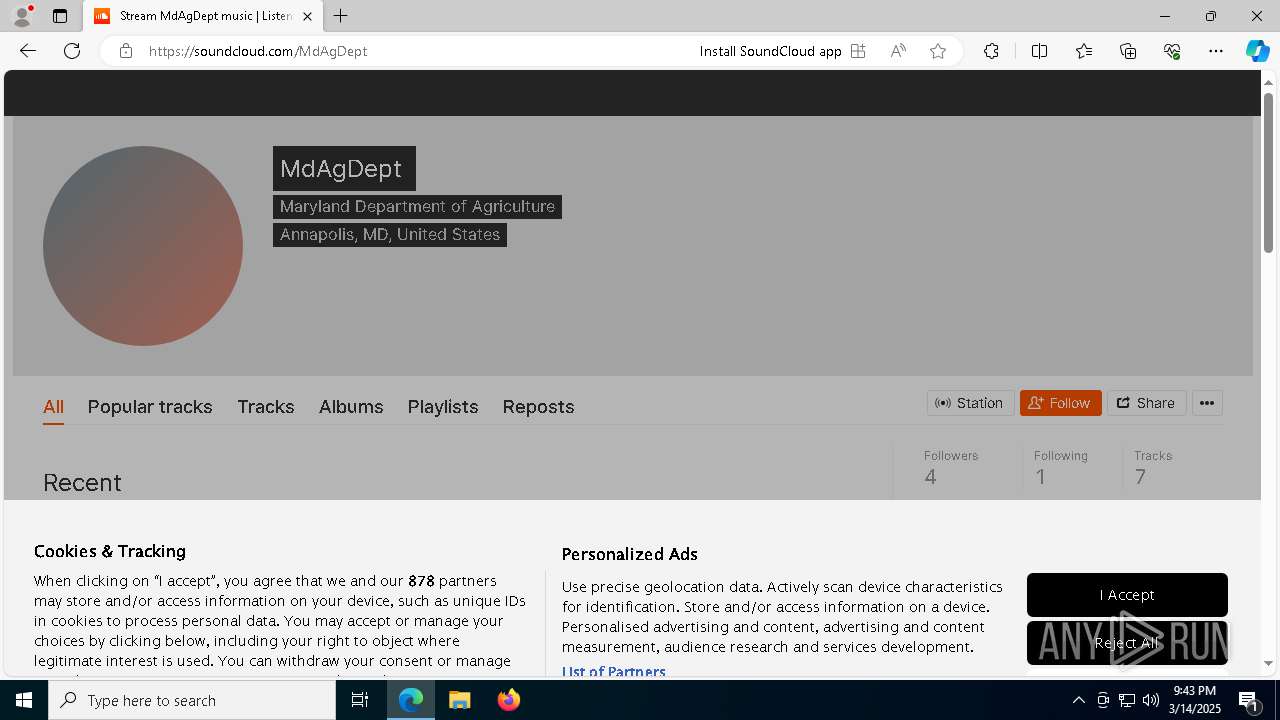Open the Copilot sidebar
The height and width of the screenshot is (720, 1280).
point(1257,51)
